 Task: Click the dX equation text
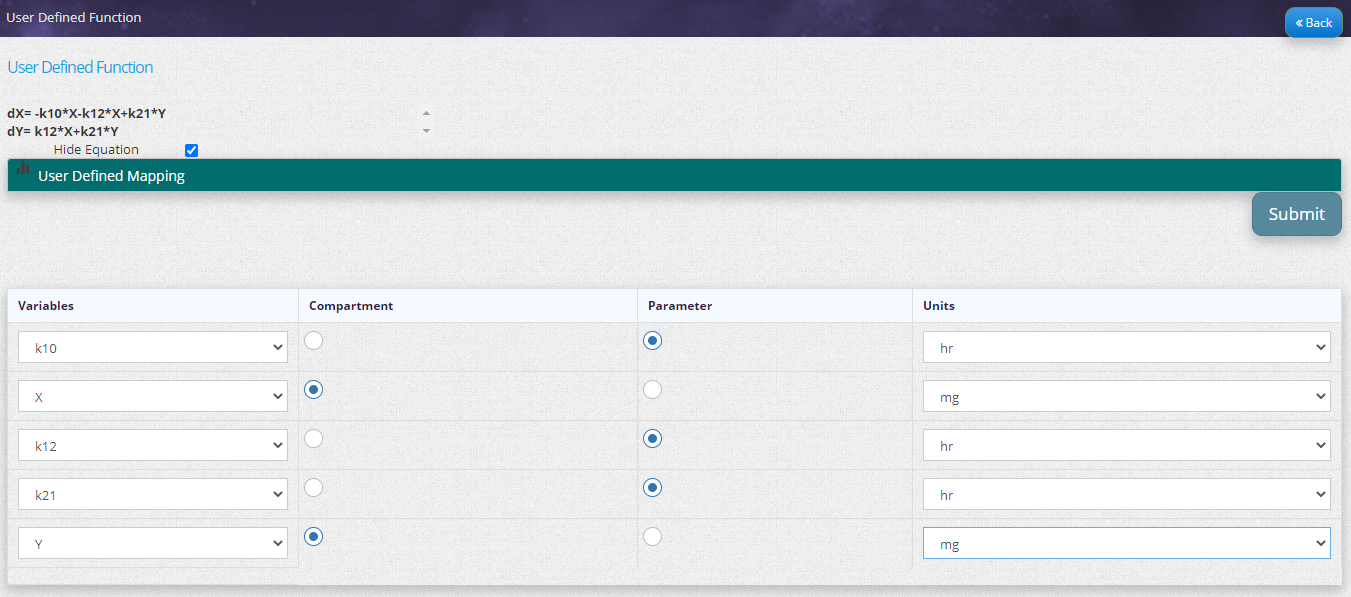tap(86, 113)
